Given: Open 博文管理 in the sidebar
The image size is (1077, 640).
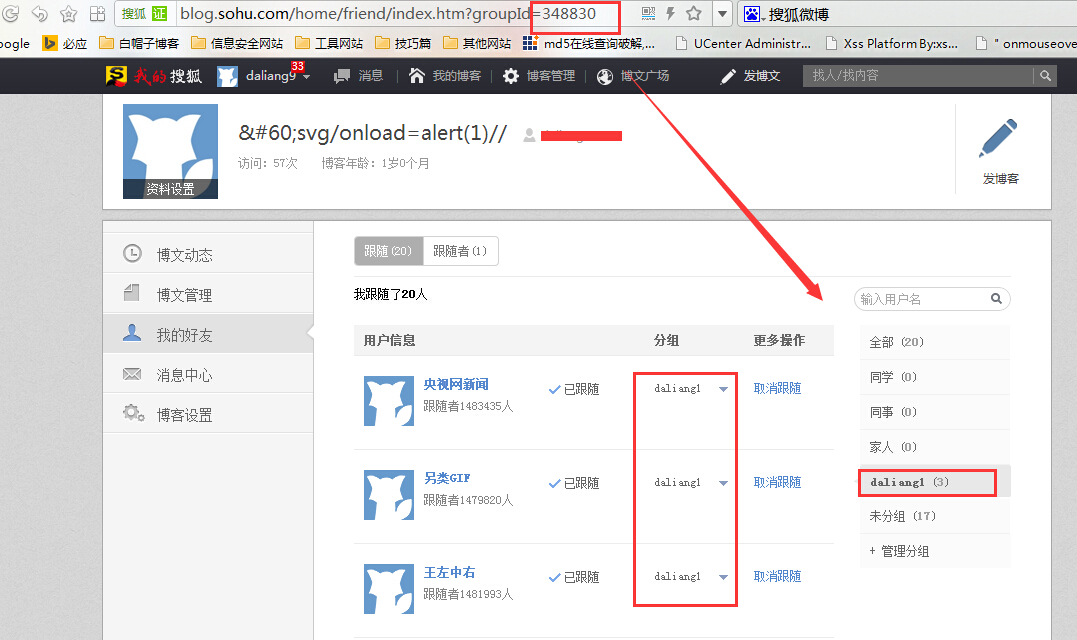Looking at the screenshot, I should [x=208, y=294].
